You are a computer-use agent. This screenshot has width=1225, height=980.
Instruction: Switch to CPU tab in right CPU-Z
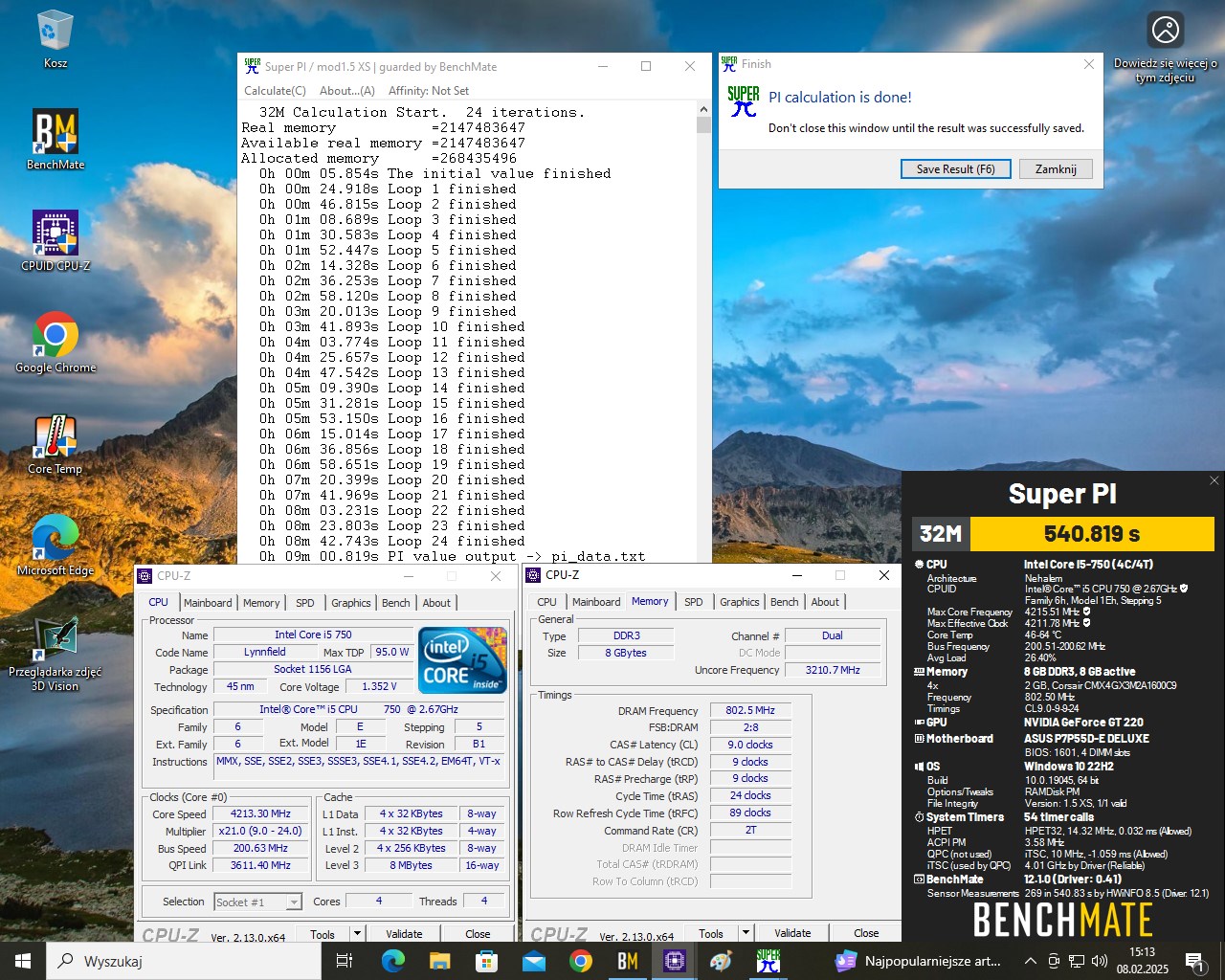pos(546,602)
